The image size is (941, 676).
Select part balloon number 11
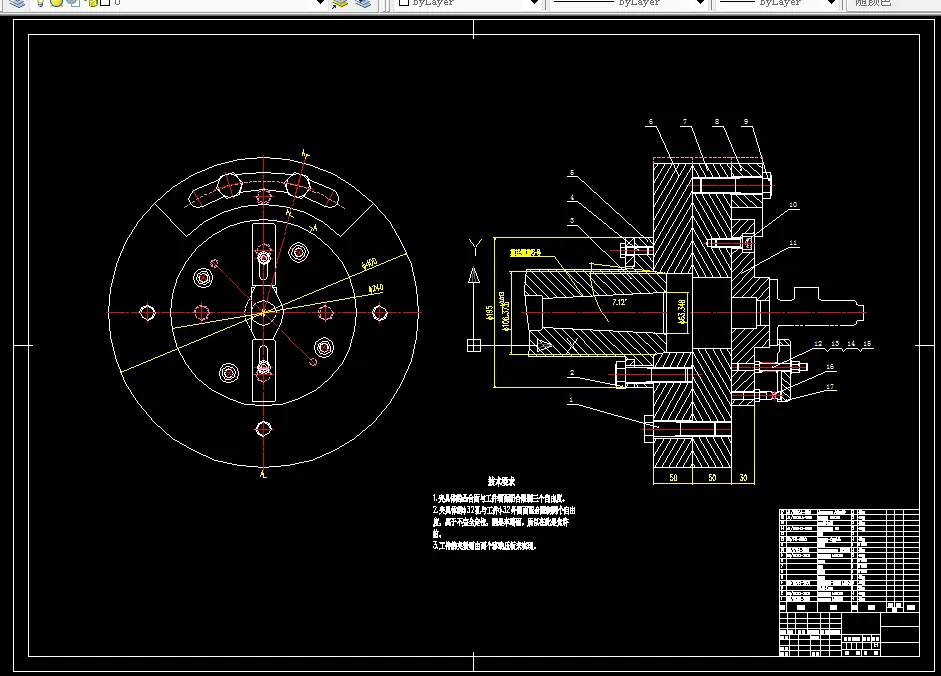pyautogui.click(x=793, y=243)
